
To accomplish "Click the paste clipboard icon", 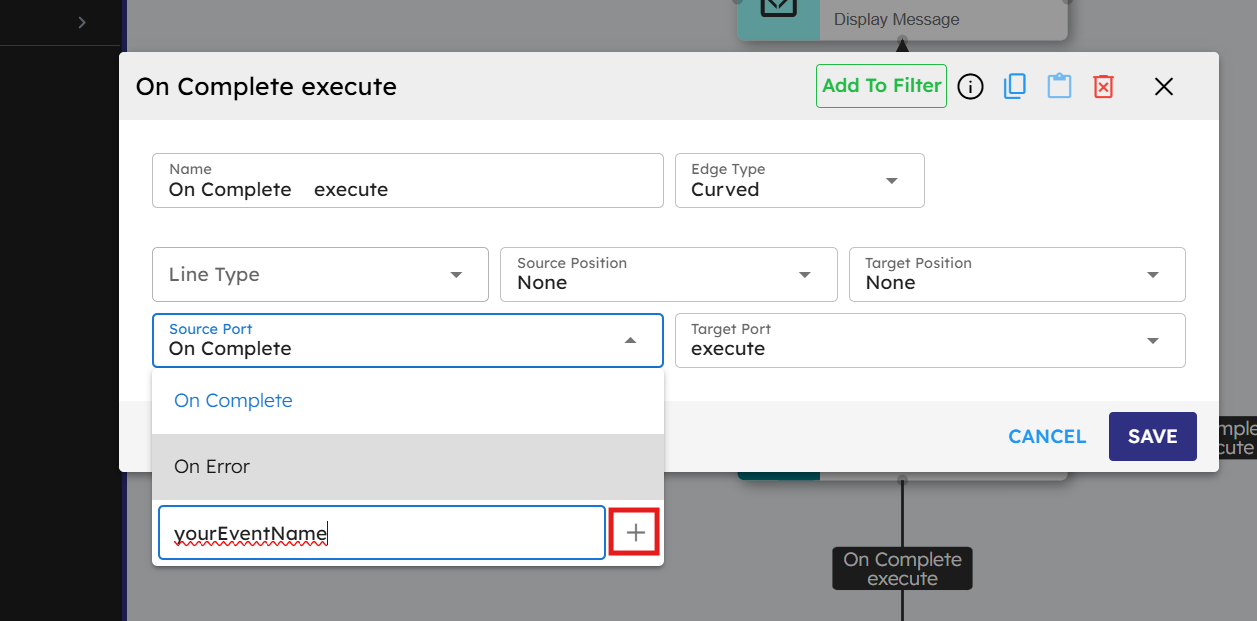I will (x=1059, y=87).
